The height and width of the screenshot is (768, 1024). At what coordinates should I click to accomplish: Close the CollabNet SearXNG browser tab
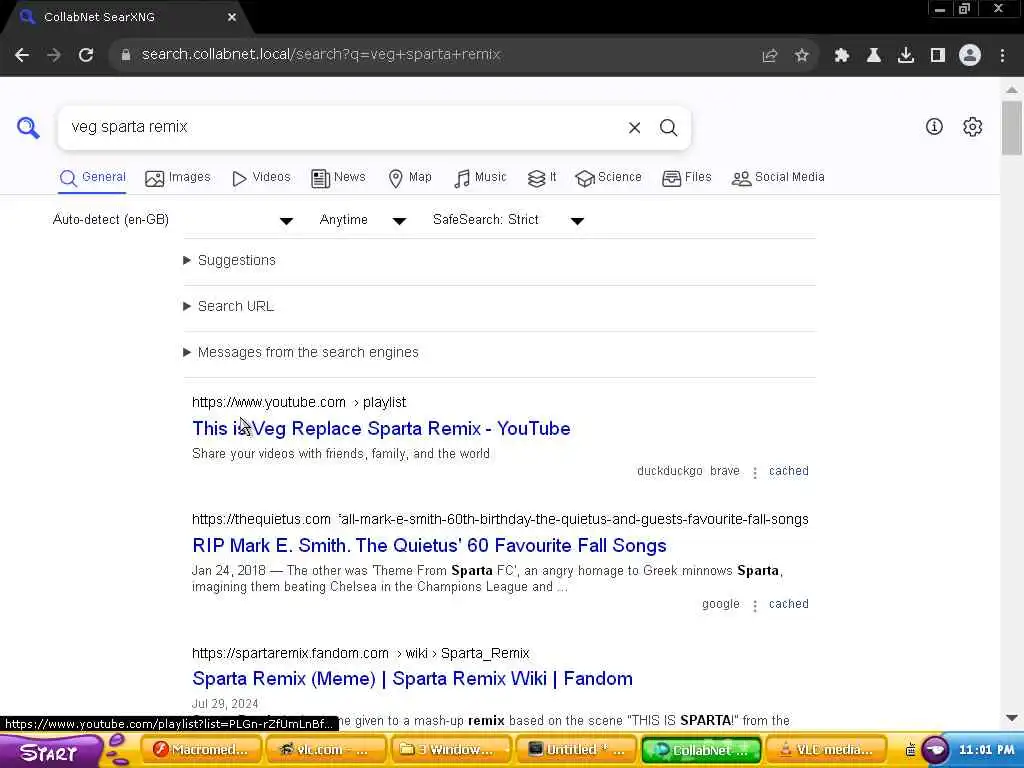232,18
